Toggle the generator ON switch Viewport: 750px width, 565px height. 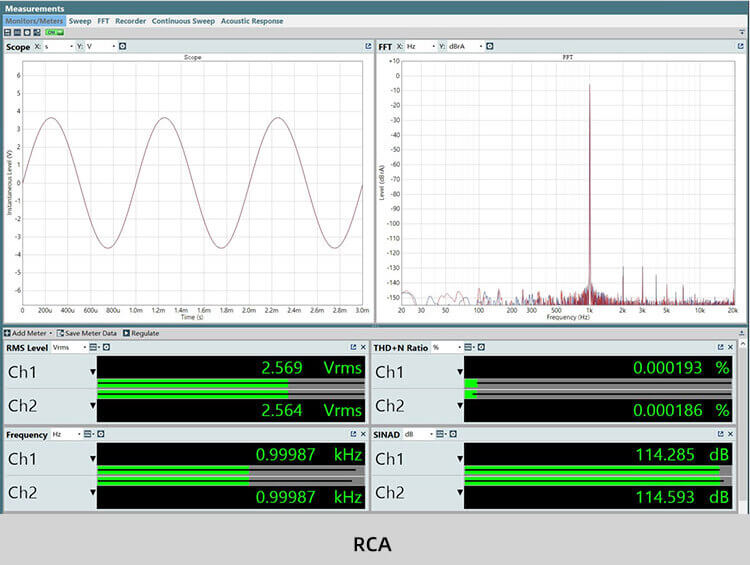[x=53, y=33]
